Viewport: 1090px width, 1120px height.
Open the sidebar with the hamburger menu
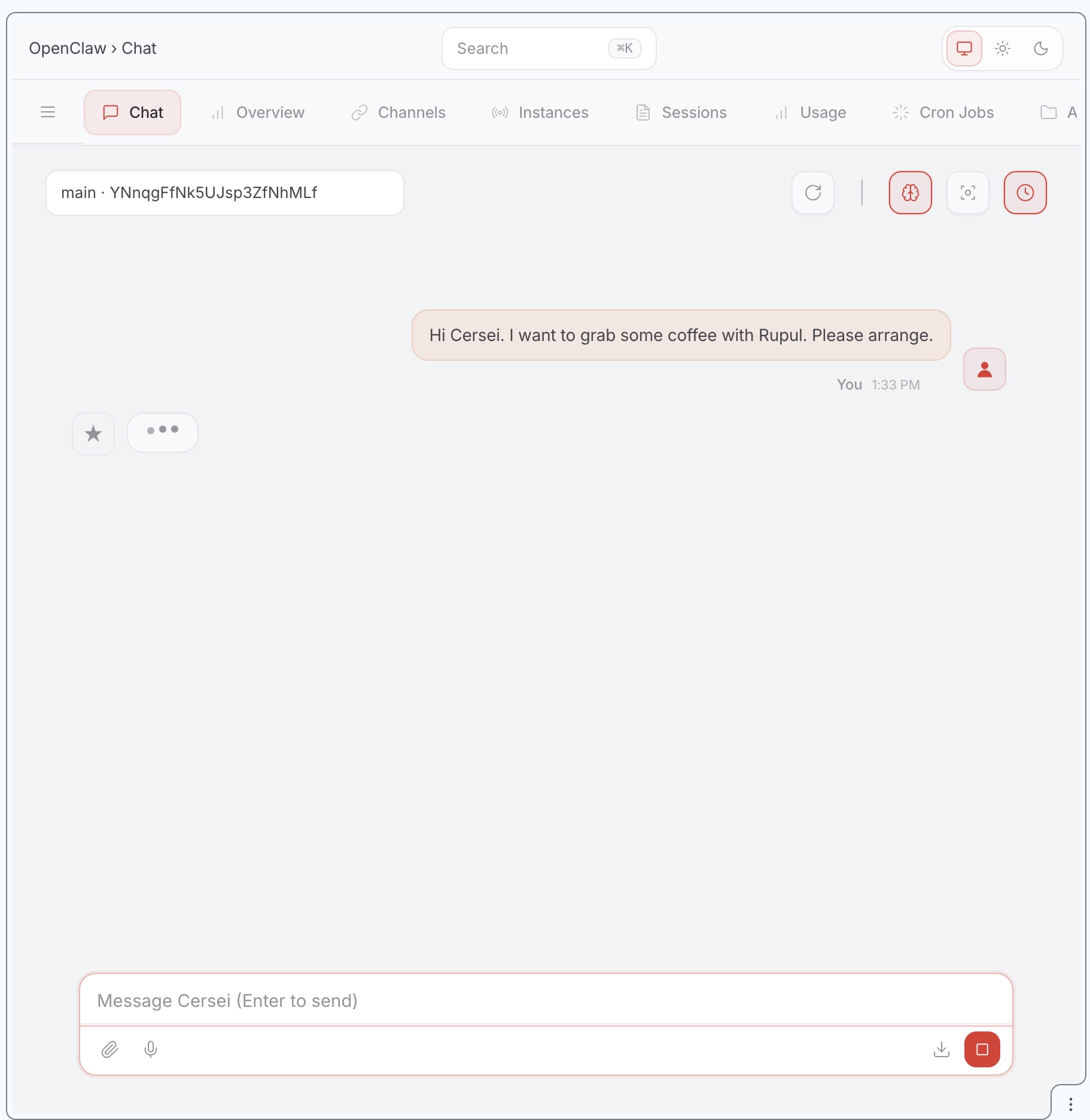coord(48,112)
